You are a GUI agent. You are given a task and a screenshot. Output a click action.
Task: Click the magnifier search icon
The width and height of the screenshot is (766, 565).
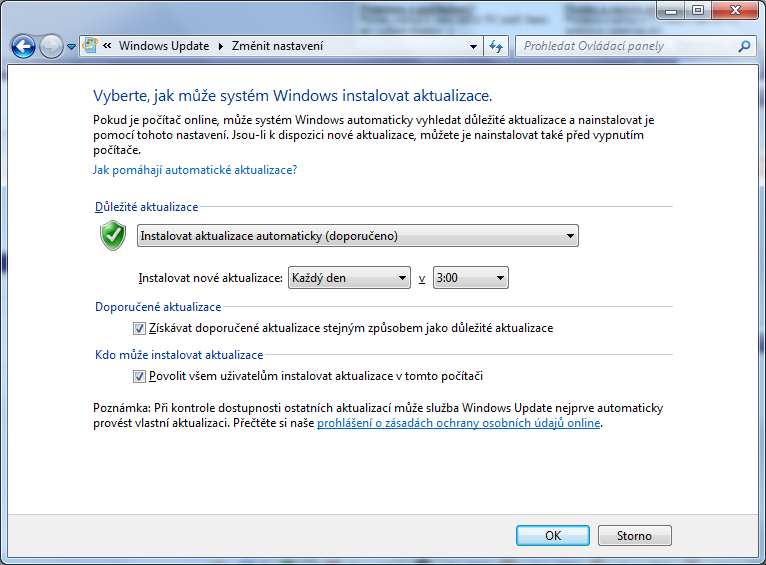tap(745, 46)
